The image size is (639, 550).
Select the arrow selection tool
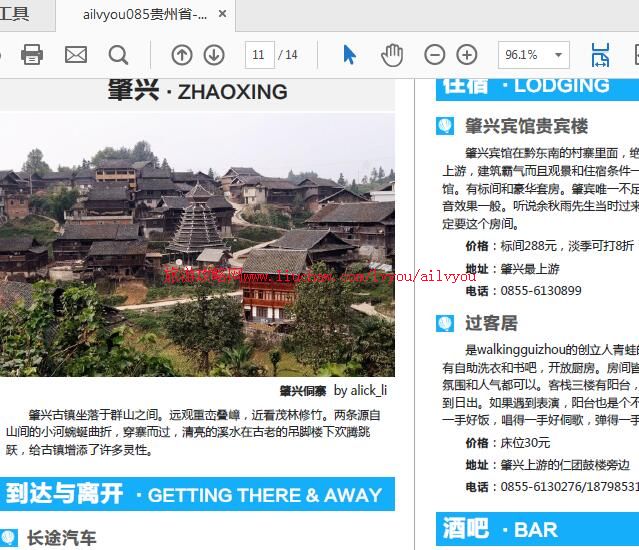coord(349,54)
